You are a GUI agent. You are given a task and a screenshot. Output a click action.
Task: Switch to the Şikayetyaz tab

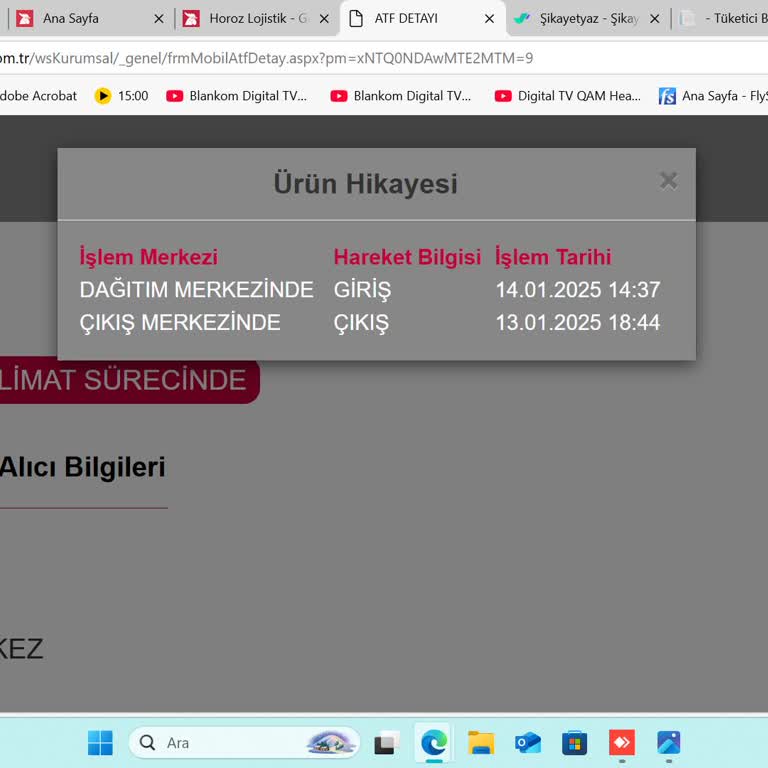[x=588, y=19]
